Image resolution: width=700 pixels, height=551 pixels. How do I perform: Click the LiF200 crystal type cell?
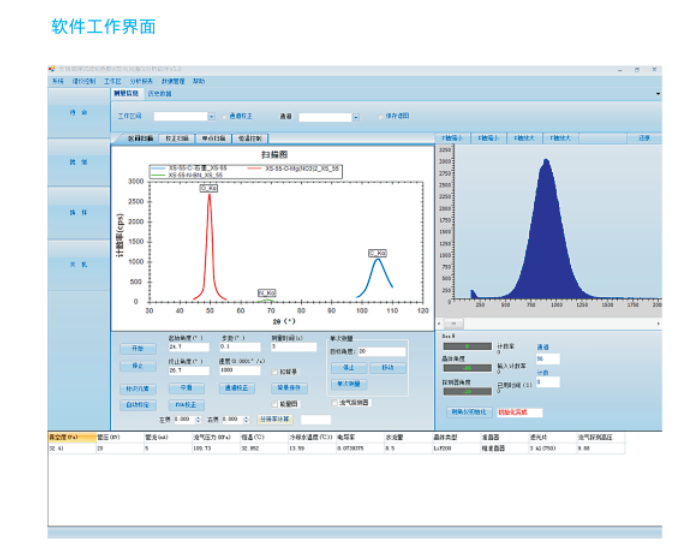tap(456, 448)
